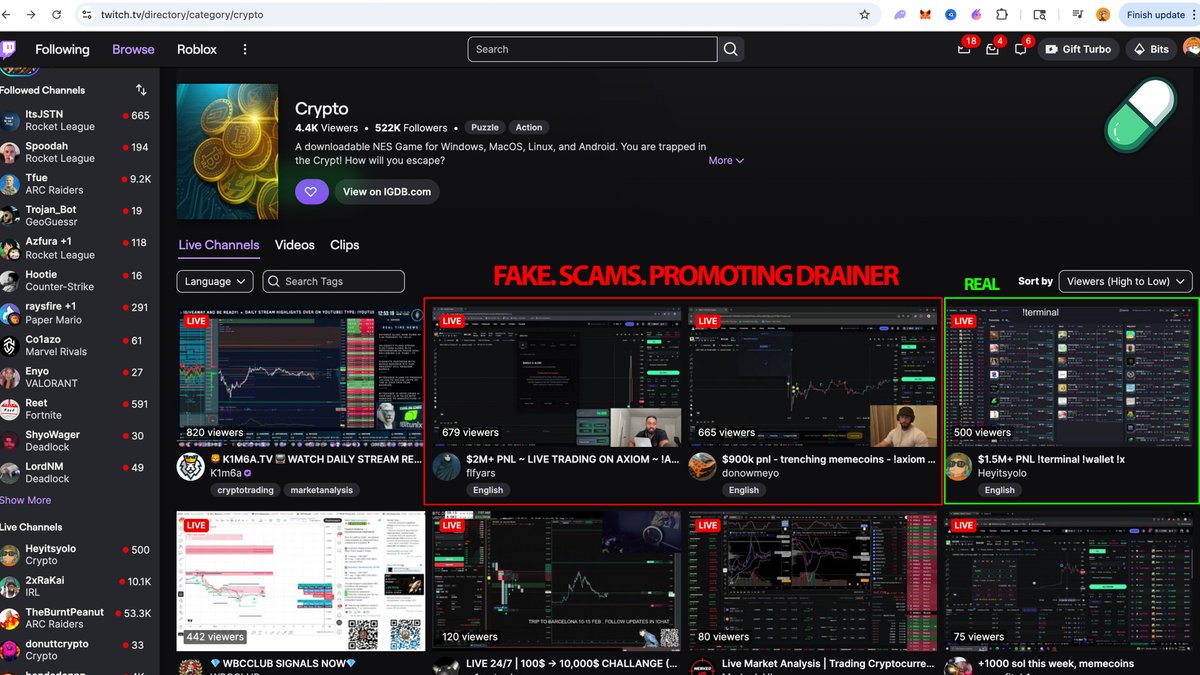The height and width of the screenshot is (675, 1200).
Task: Go back in browser history
Action: point(8,15)
